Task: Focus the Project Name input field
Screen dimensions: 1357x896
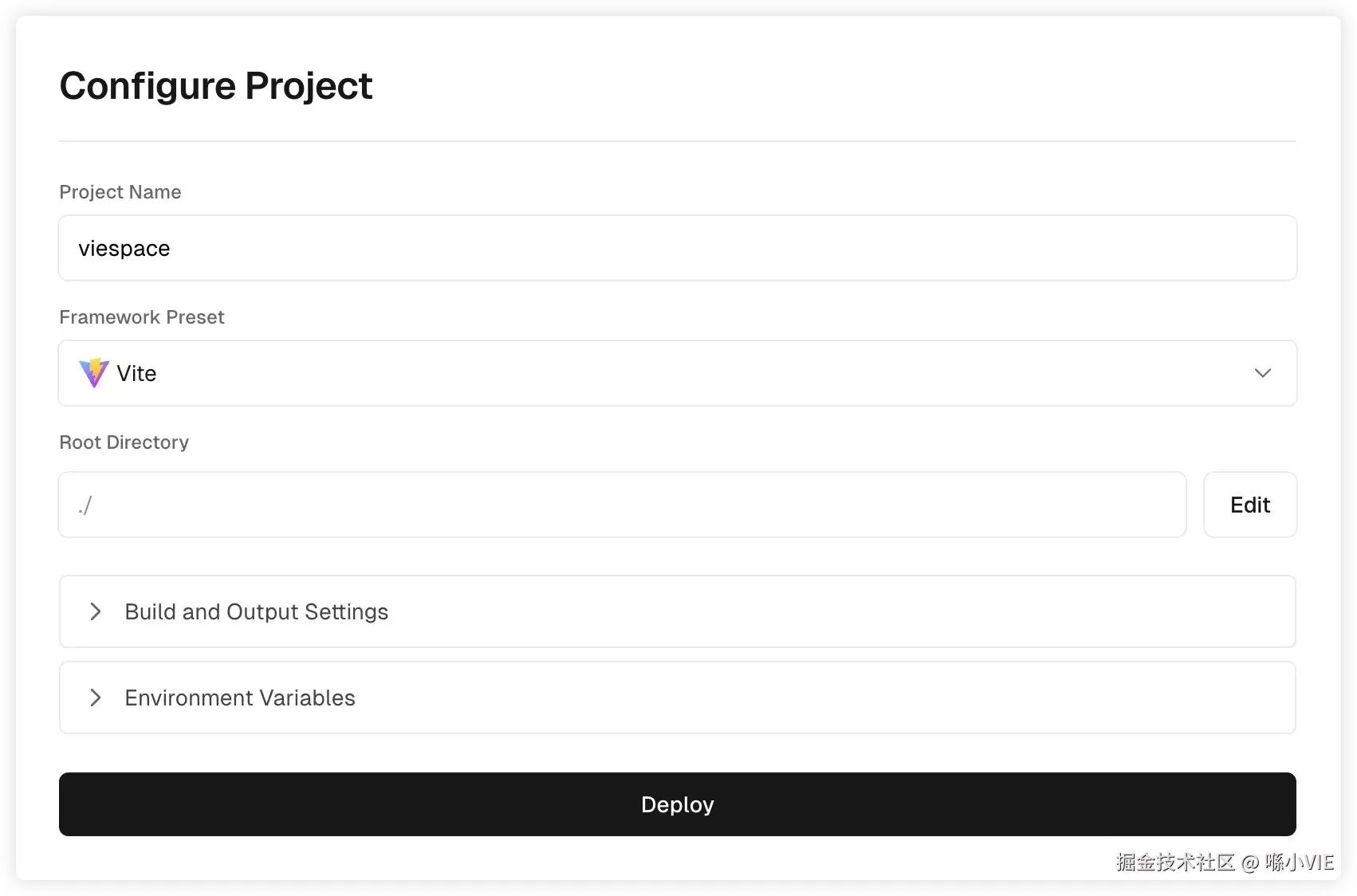Action: pos(678,248)
